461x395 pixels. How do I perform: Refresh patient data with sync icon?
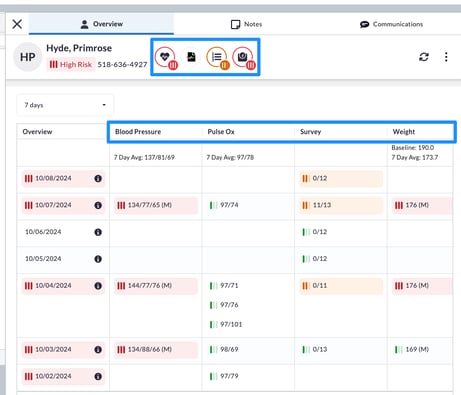(424, 57)
